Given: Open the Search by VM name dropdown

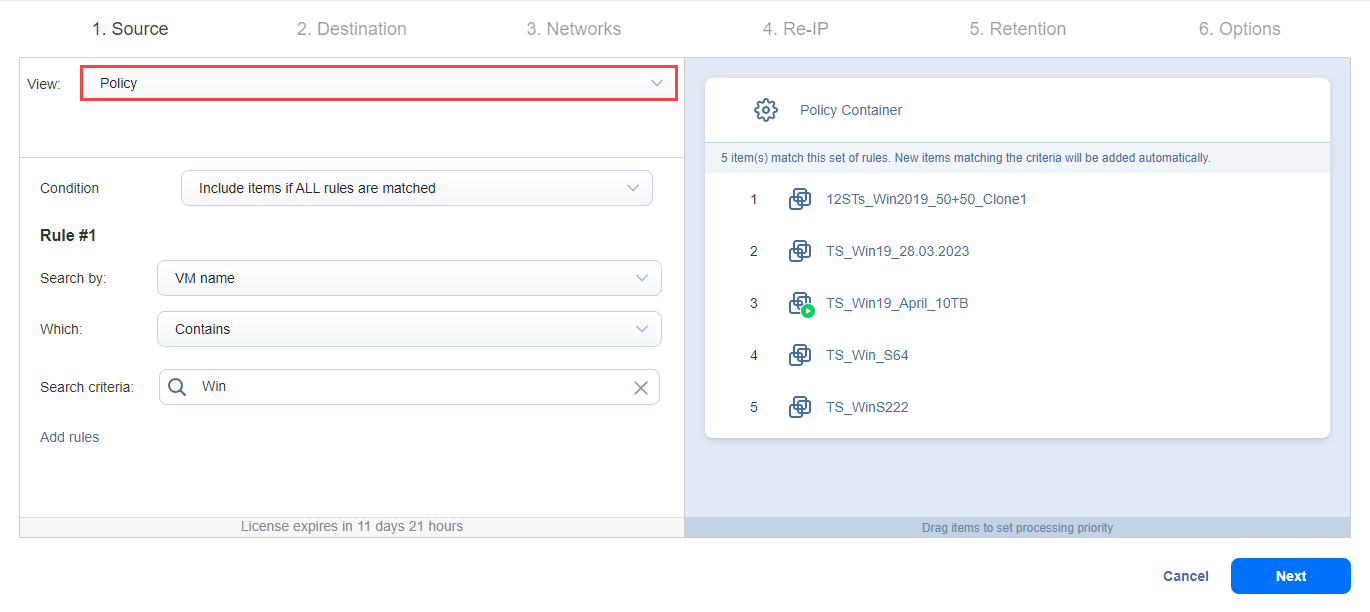Looking at the screenshot, I should [x=409, y=278].
